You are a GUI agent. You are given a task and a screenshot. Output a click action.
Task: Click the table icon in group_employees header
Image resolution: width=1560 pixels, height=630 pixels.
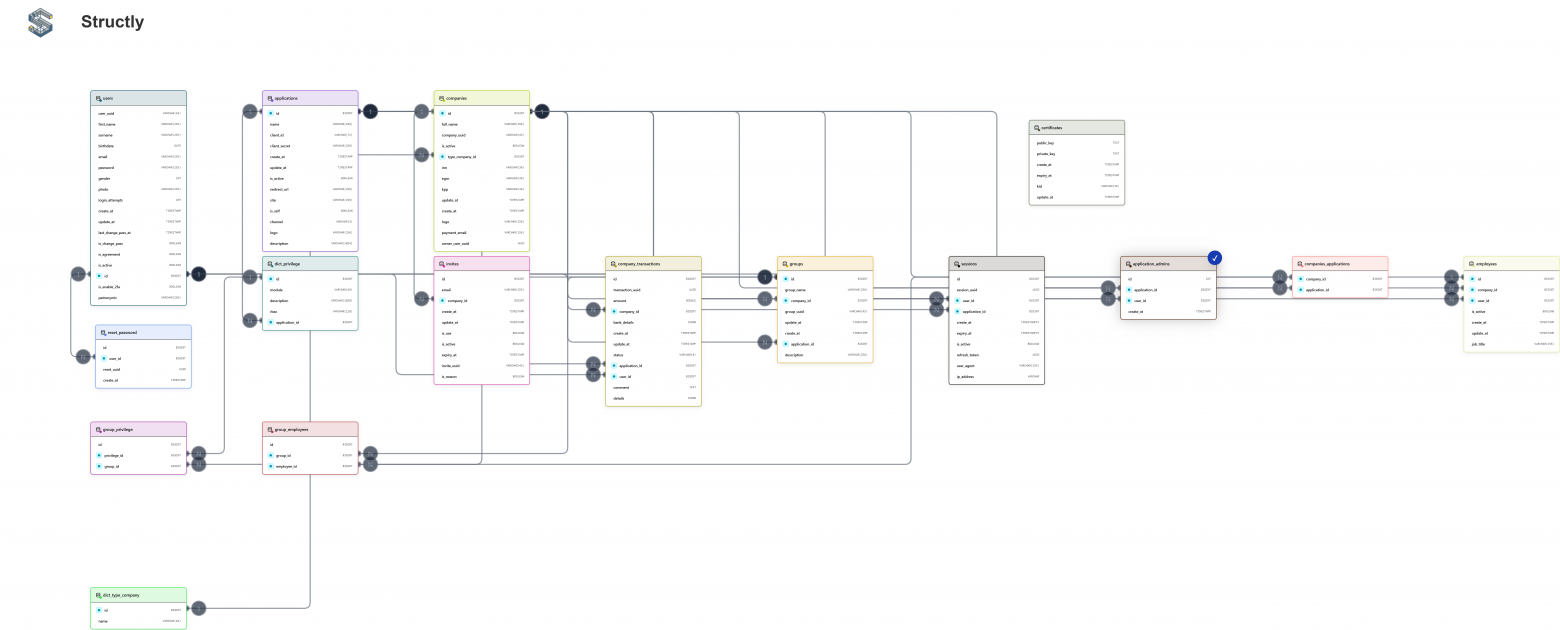(x=270, y=429)
